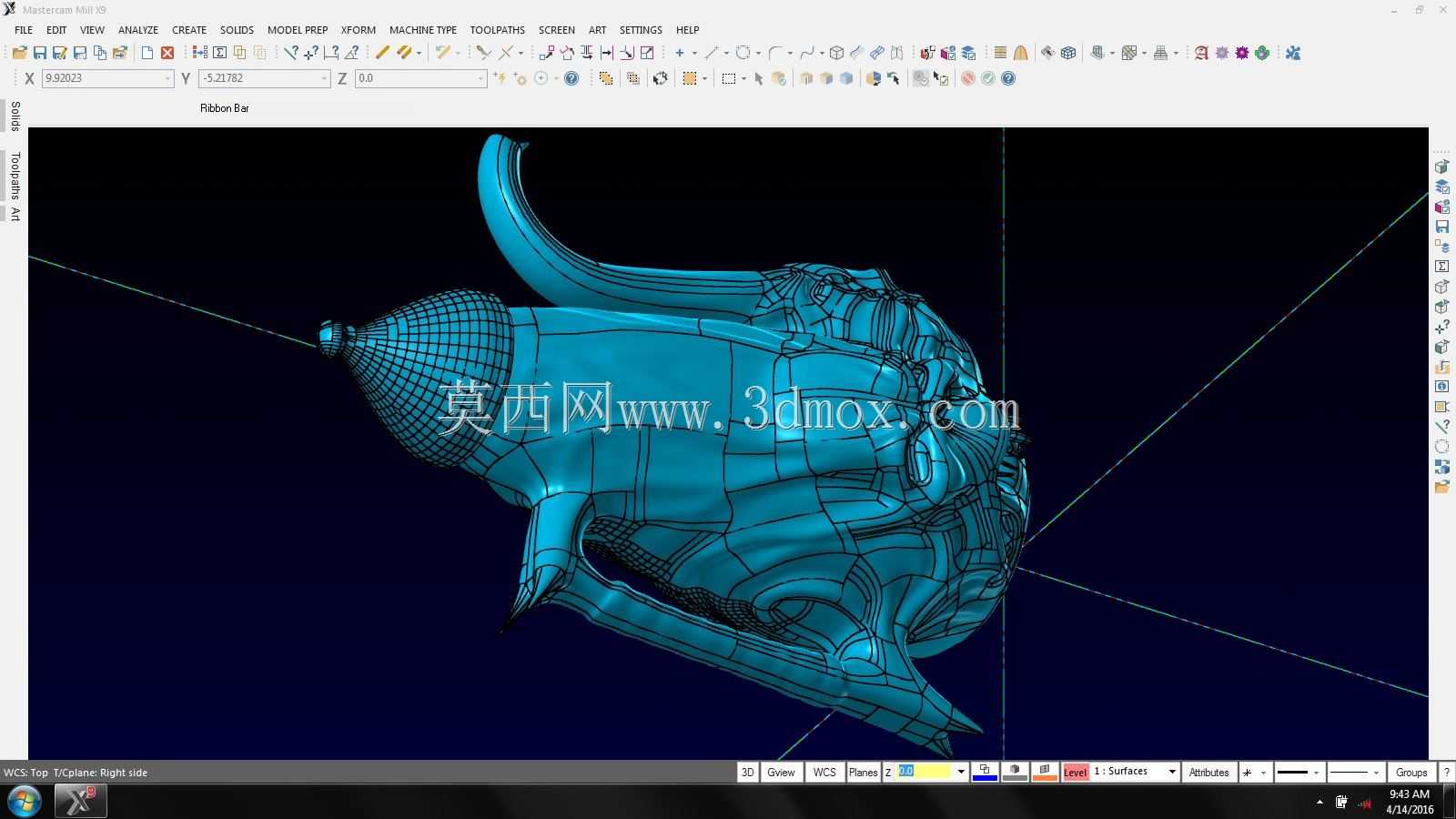
Task: Open the TOOLPATHS menu
Action: (x=498, y=30)
